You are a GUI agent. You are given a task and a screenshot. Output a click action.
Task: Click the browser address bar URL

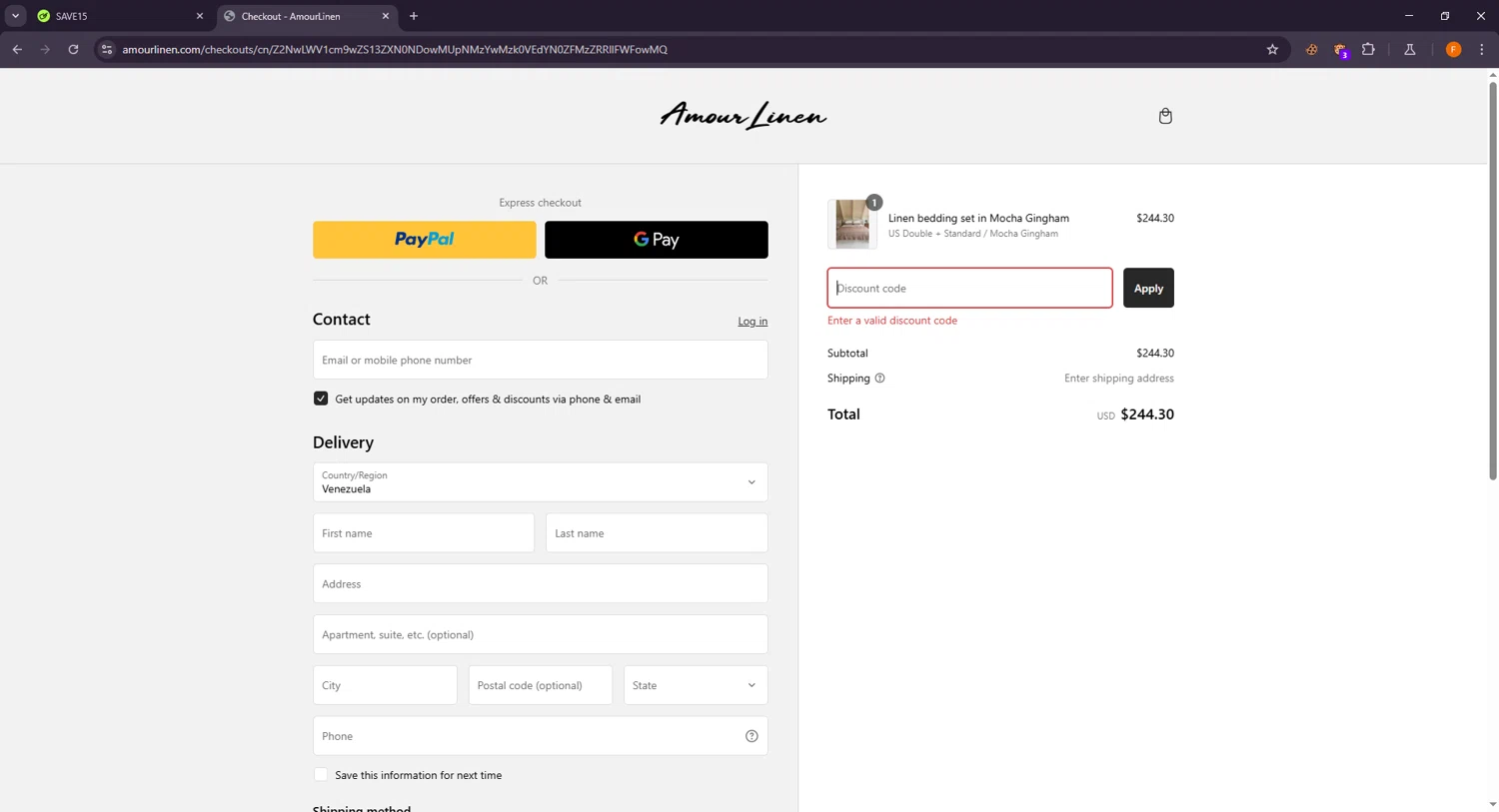click(x=395, y=49)
